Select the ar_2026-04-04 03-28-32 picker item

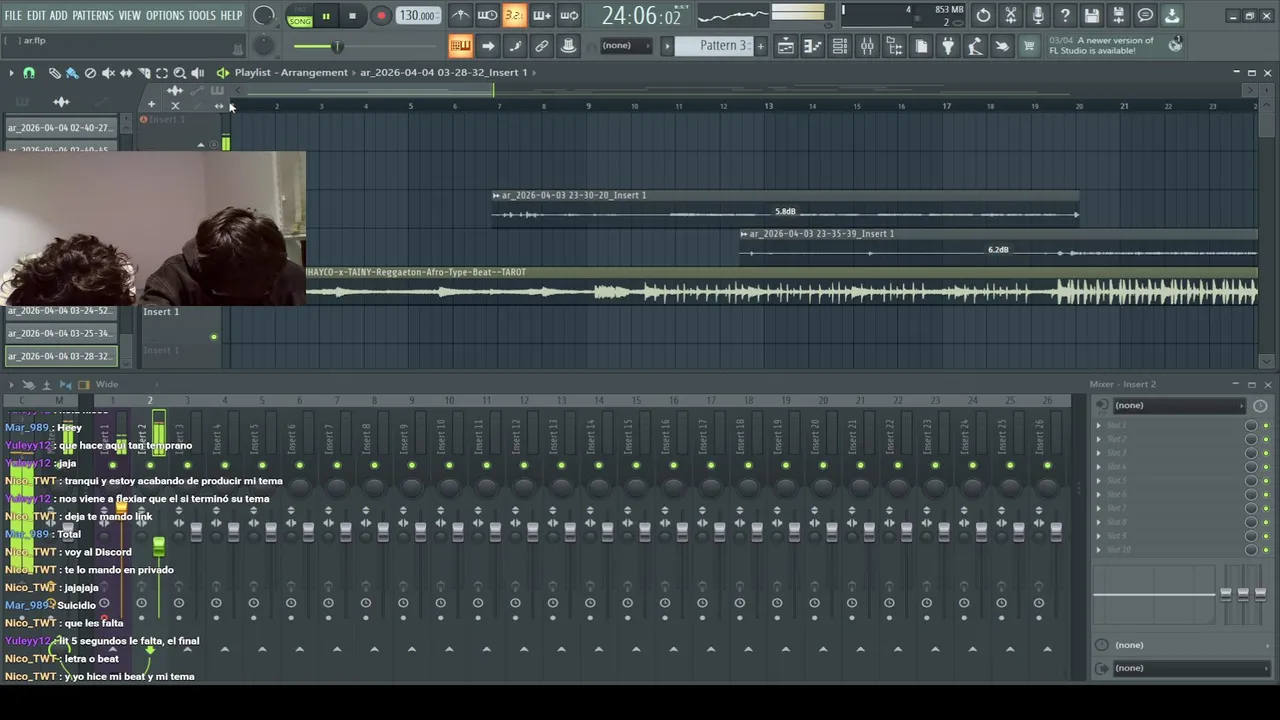pos(61,356)
